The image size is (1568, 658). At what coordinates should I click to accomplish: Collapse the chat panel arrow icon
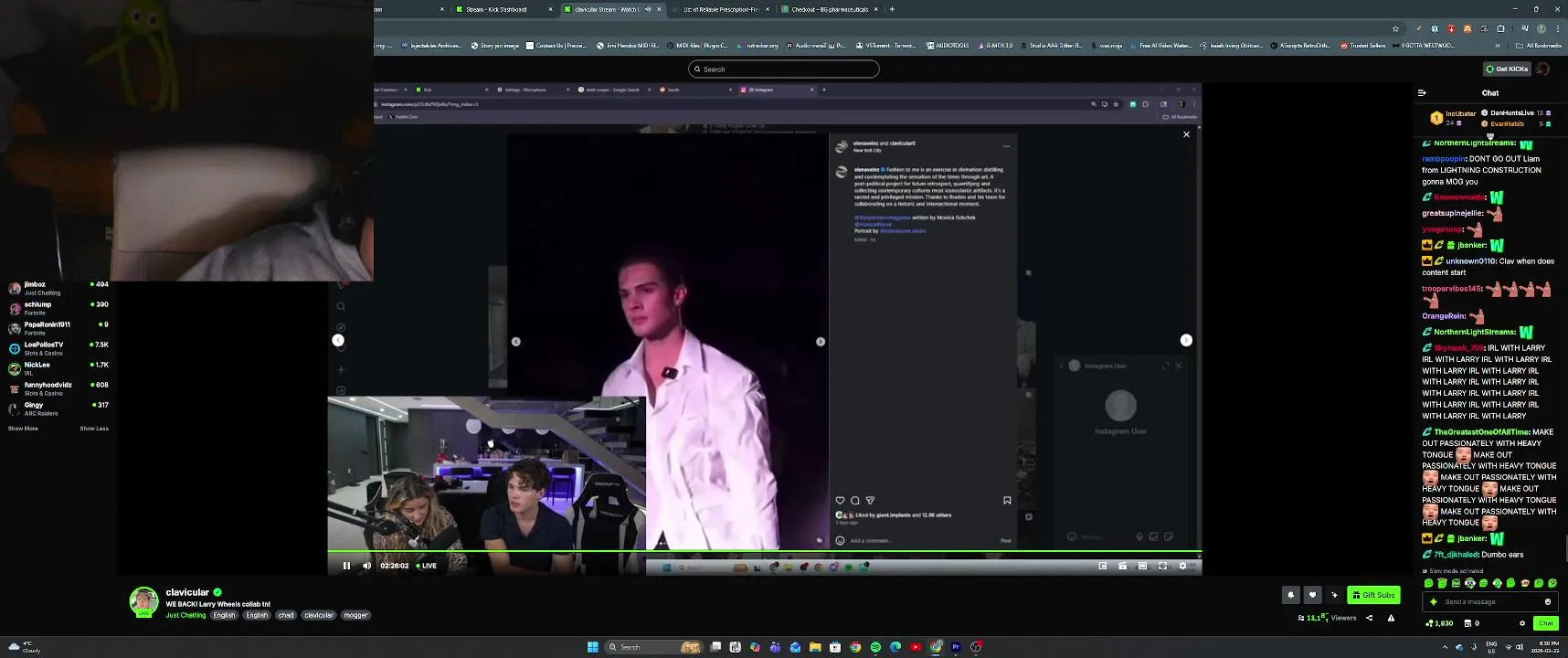pos(1422,92)
